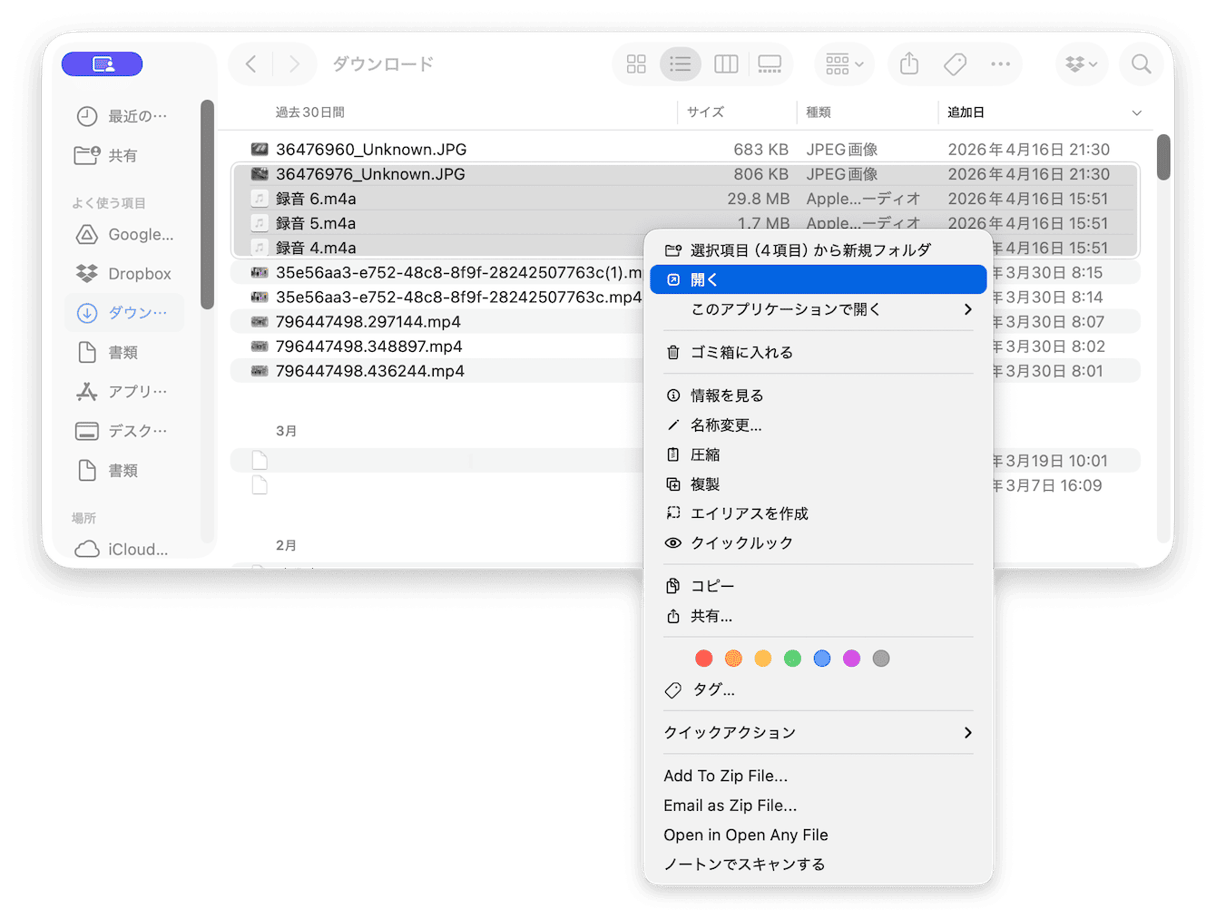Open iCloud Drive in the sidebar
Image resolution: width=1216 pixels, height=918 pixels.
[124, 549]
